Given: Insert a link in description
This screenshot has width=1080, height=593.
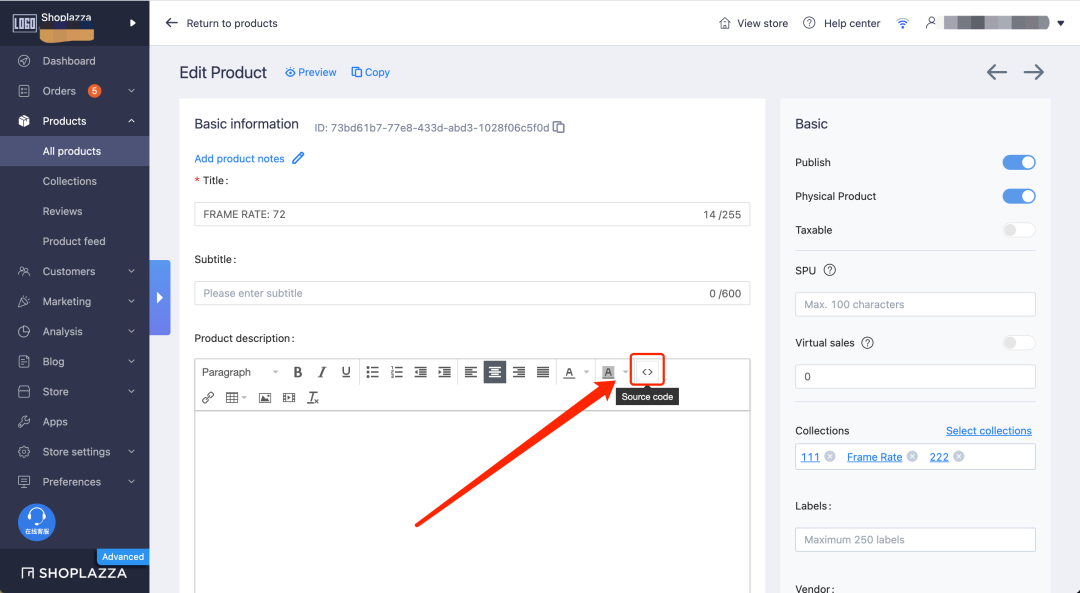Looking at the screenshot, I should point(208,397).
